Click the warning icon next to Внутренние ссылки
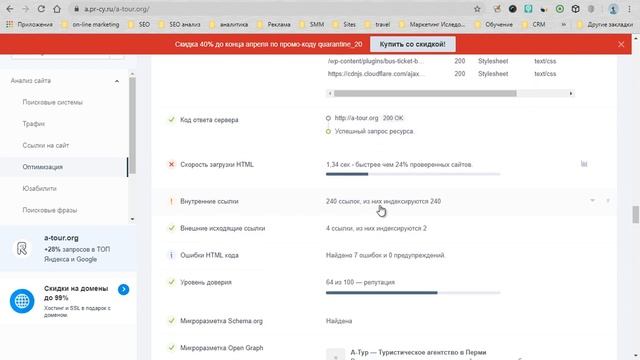Viewport: 640px width, 360px height. pos(171,201)
